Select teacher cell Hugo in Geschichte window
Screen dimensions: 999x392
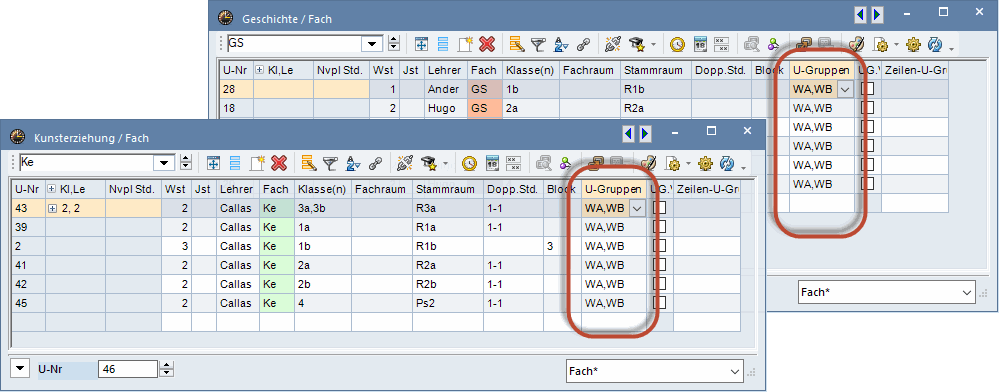pos(446,108)
